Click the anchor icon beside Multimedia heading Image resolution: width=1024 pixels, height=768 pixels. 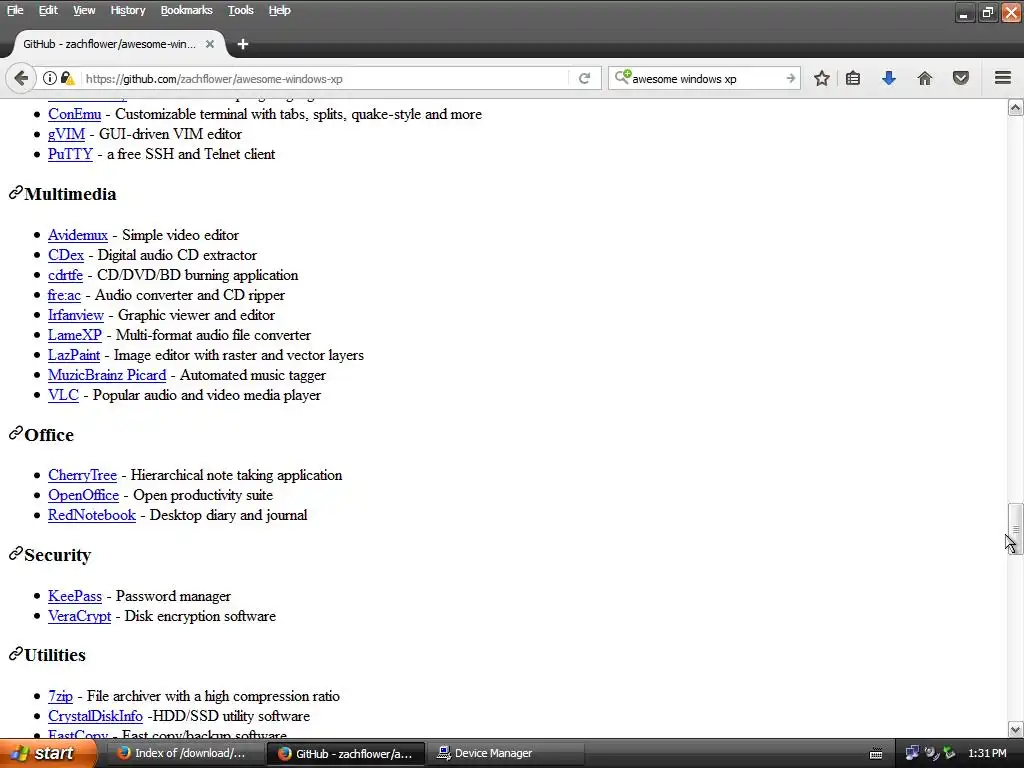point(16,193)
